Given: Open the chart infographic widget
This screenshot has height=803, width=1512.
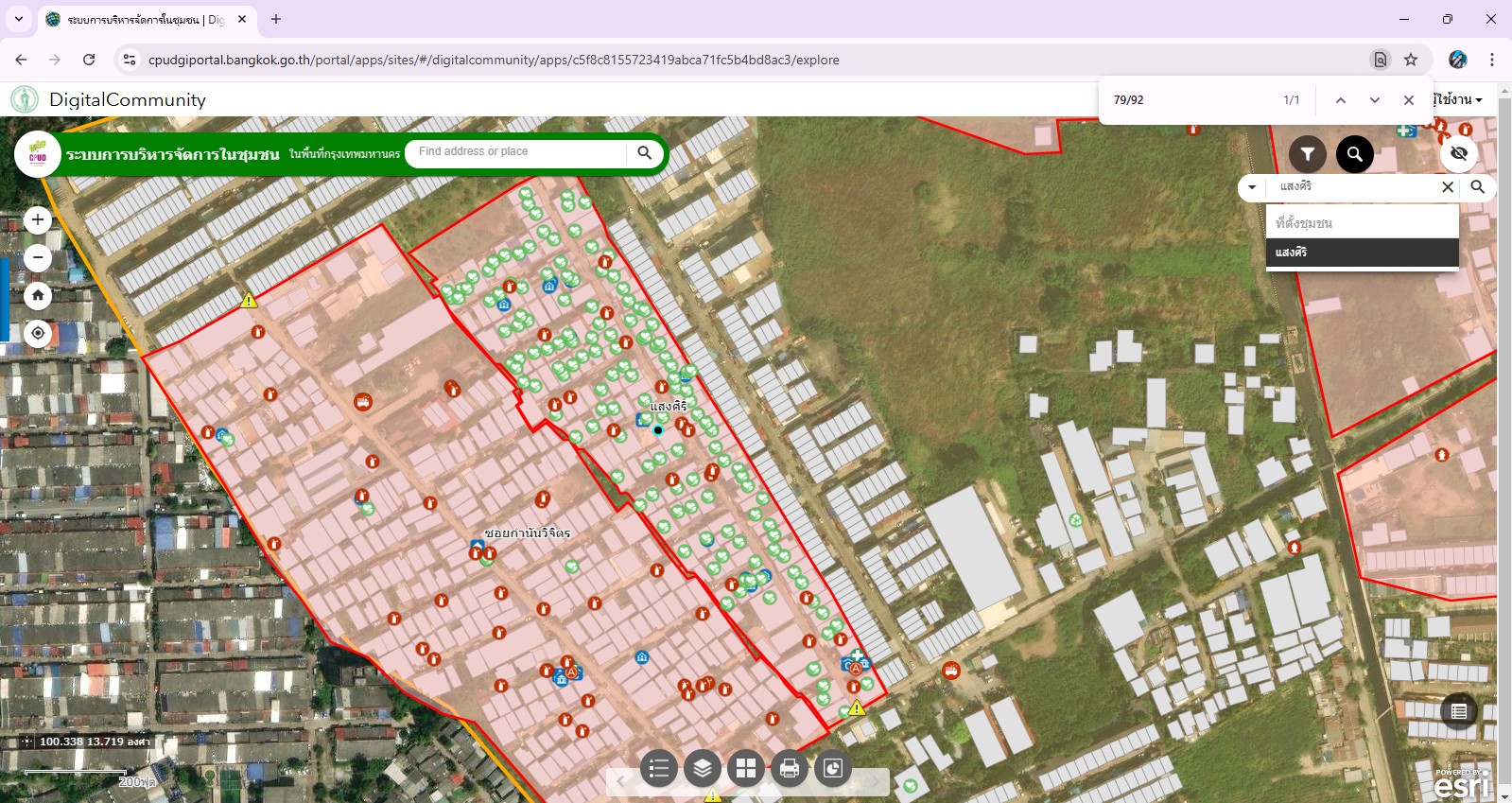Looking at the screenshot, I should point(833,768).
